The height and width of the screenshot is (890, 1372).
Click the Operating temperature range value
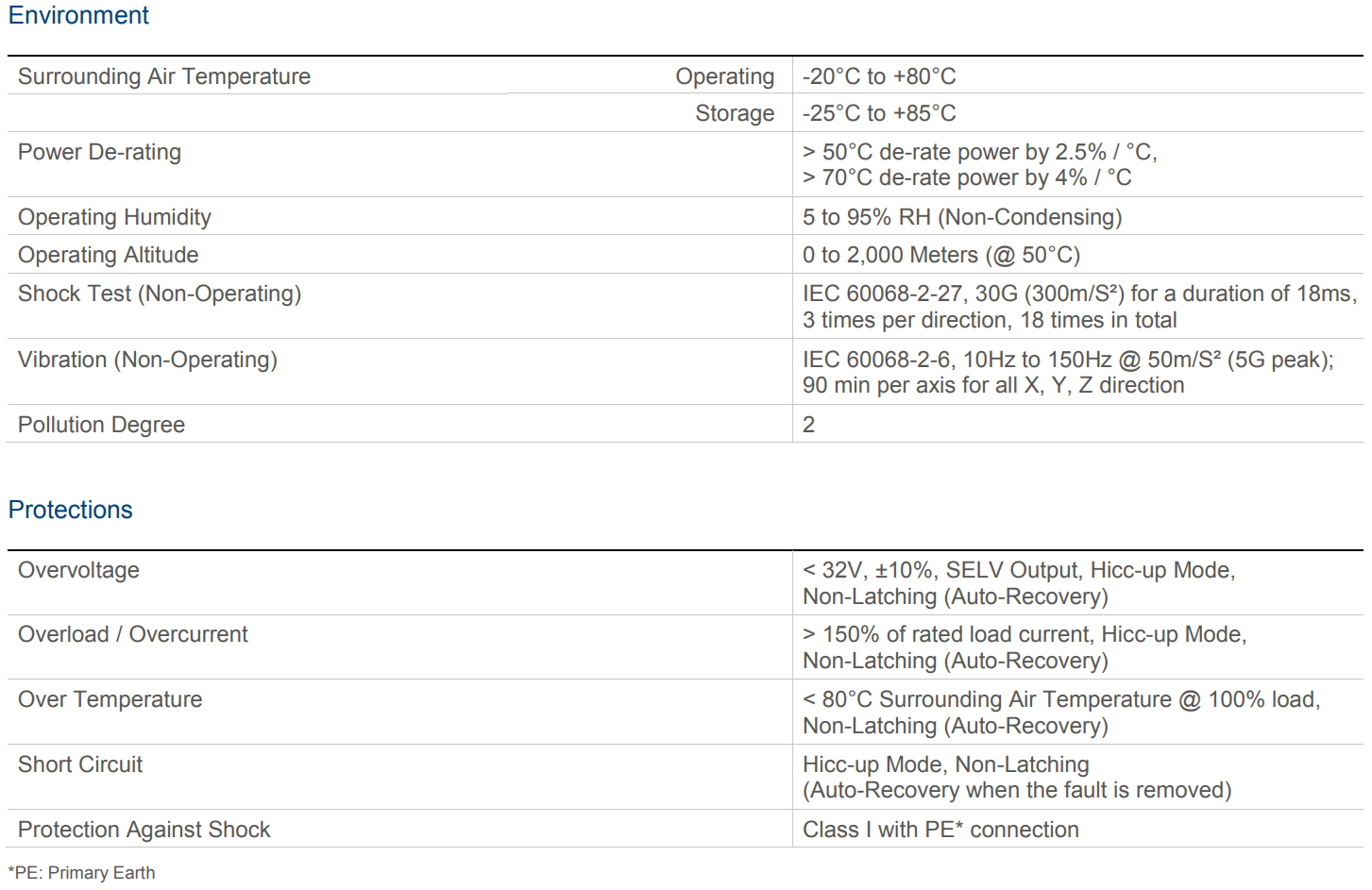[x=879, y=76]
